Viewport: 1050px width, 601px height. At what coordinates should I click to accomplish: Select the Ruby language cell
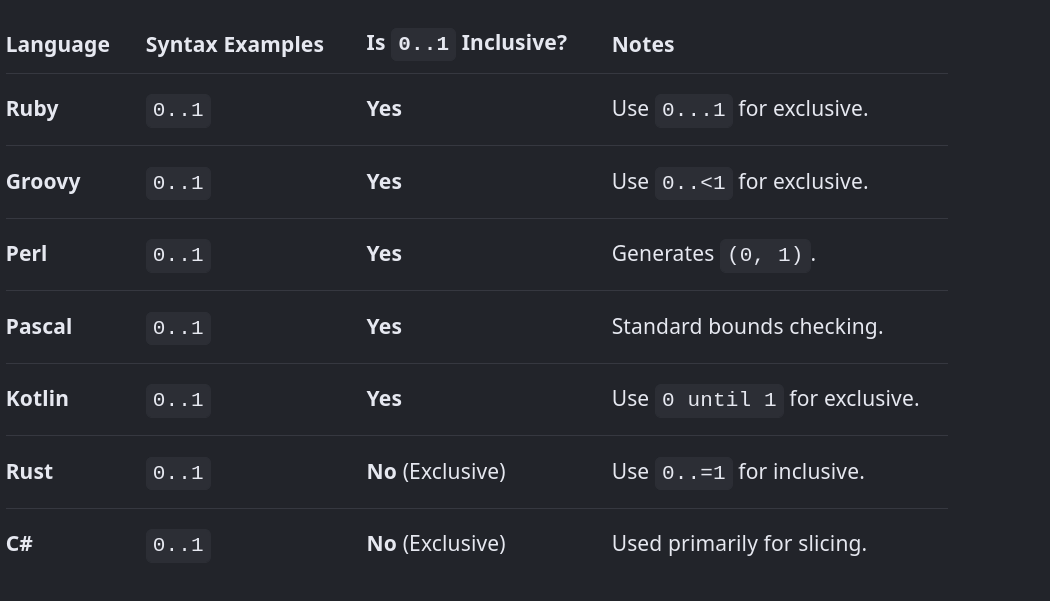[32, 109]
